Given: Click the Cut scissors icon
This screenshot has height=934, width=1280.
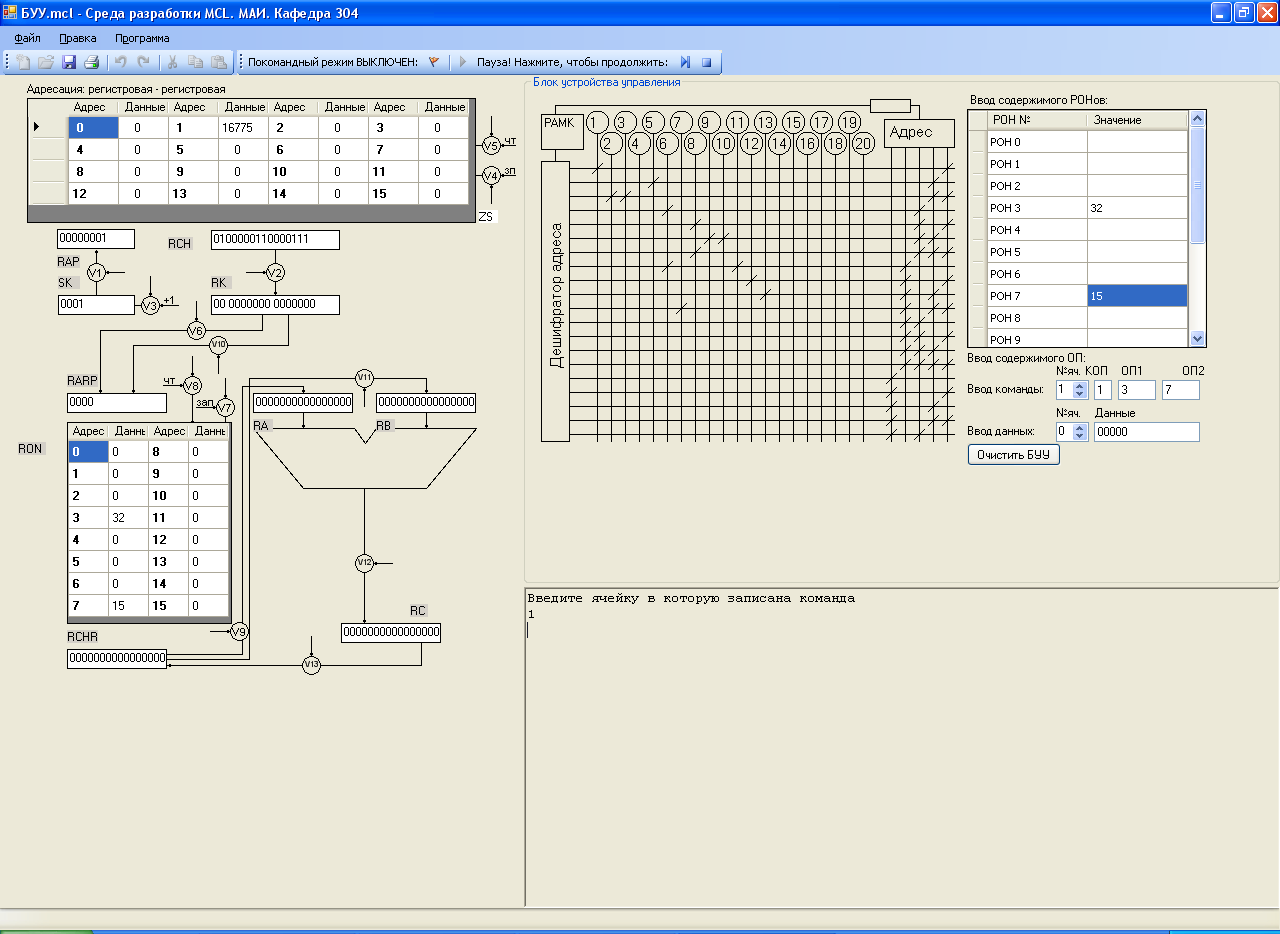Looking at the screenshot, I should 172,62.
